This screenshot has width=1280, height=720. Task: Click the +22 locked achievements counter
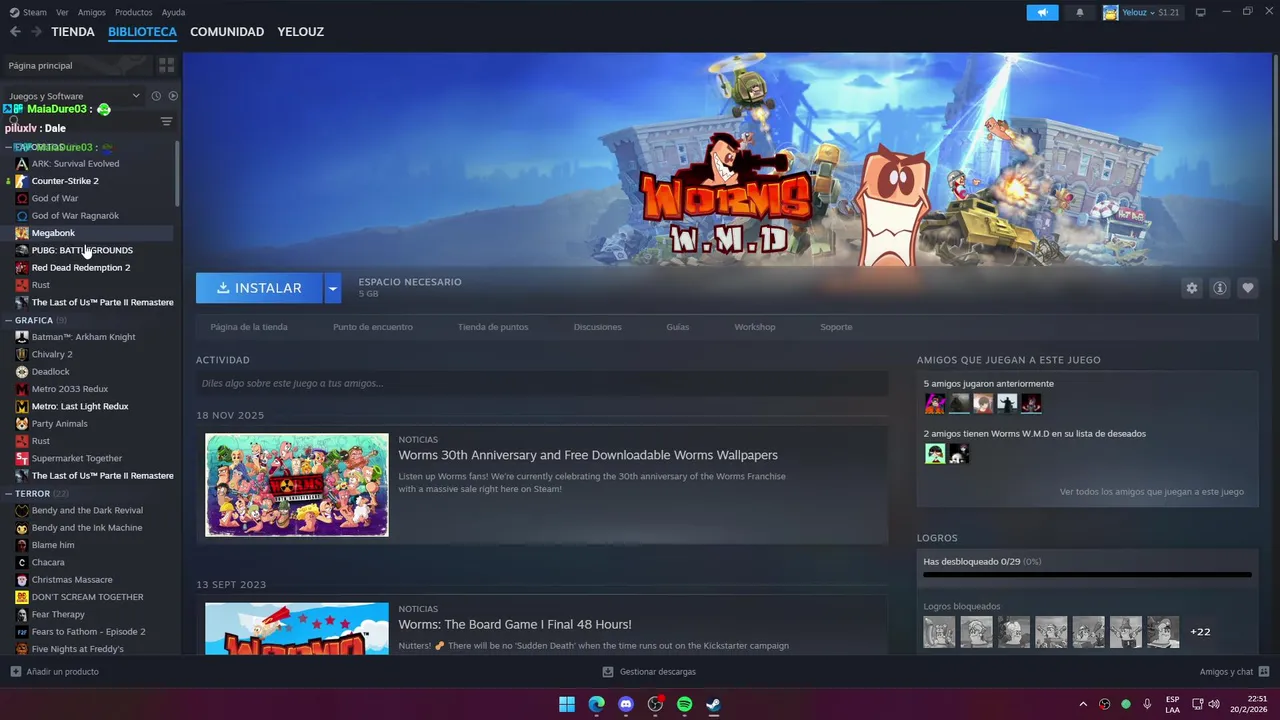tap(1200, 632)
